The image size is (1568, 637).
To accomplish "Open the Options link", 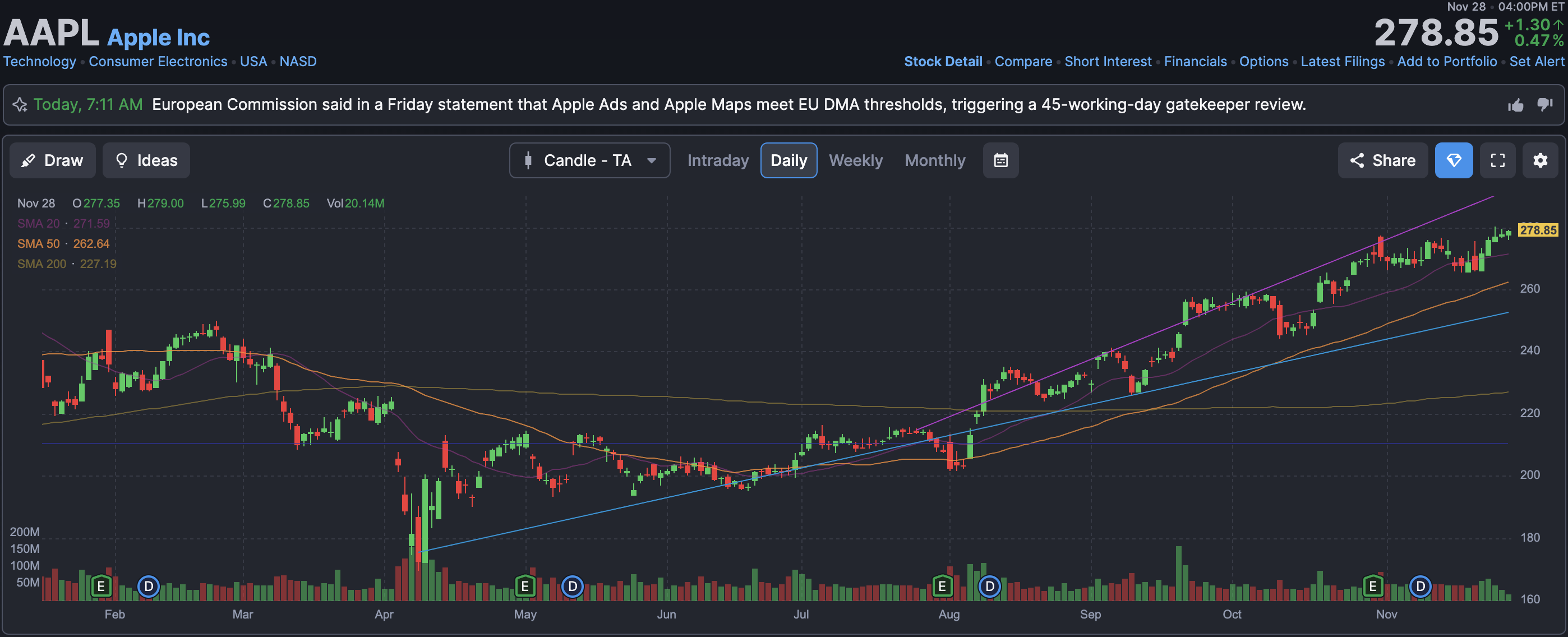I will pyautogui.click(x=1263, y=62).
